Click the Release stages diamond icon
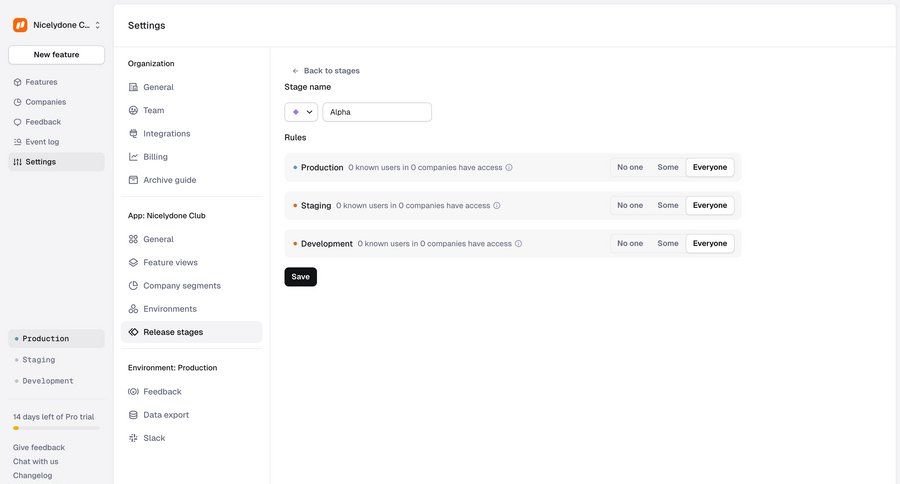This screenshot has height=484, width=900. (x=133, y=332)
